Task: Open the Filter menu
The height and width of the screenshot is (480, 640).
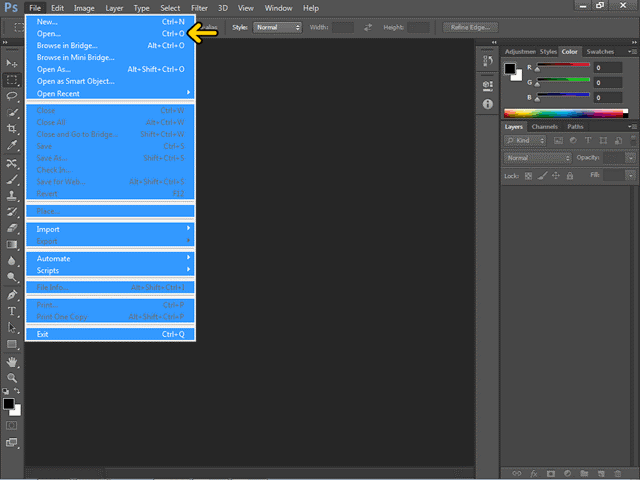Action: (199, 8)
